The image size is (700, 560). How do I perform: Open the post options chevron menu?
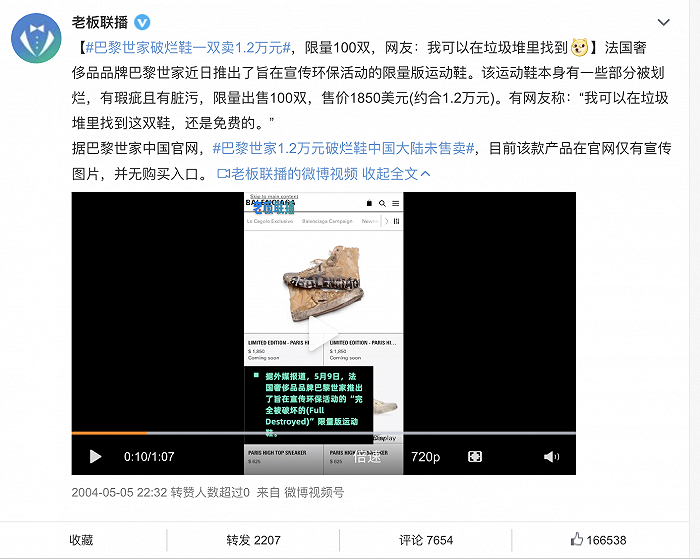click(x=663, y=22)
